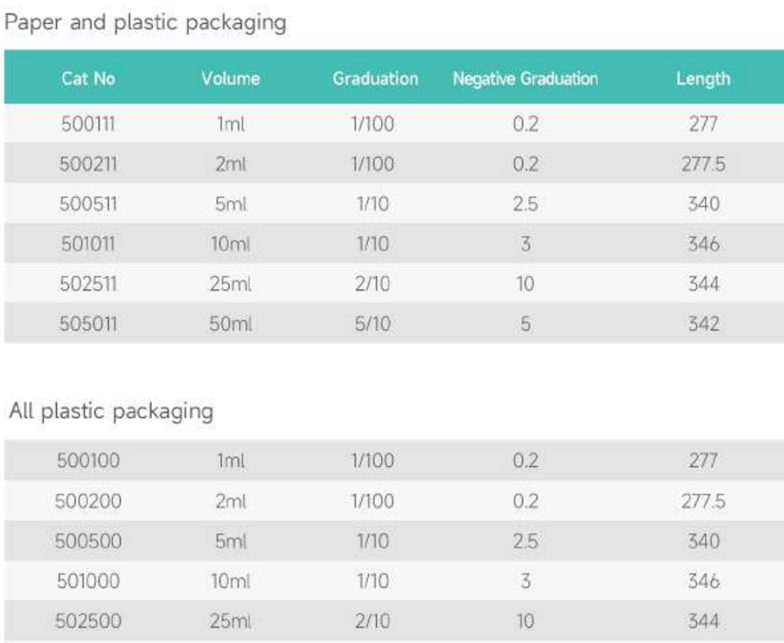Click the 500500 catalog entry
This screenshot has width=784, height=643.
[x=88, y=541]
